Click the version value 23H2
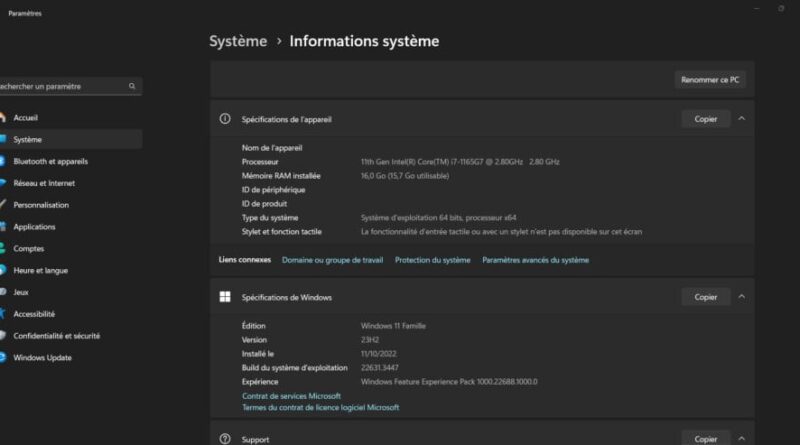Viewport: 800px width, 445px height. tap(370, 340)
